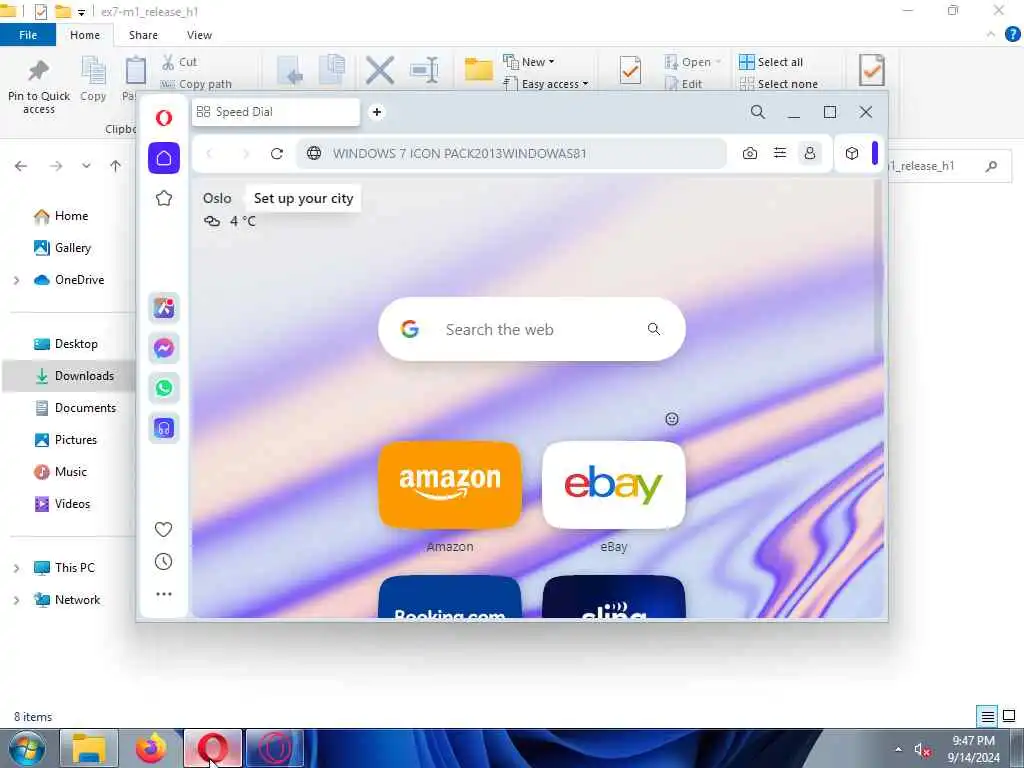This screenshot has width=1024, height=768.
Task: Open Aria AI sidebar icon
Action: [164, 308]
